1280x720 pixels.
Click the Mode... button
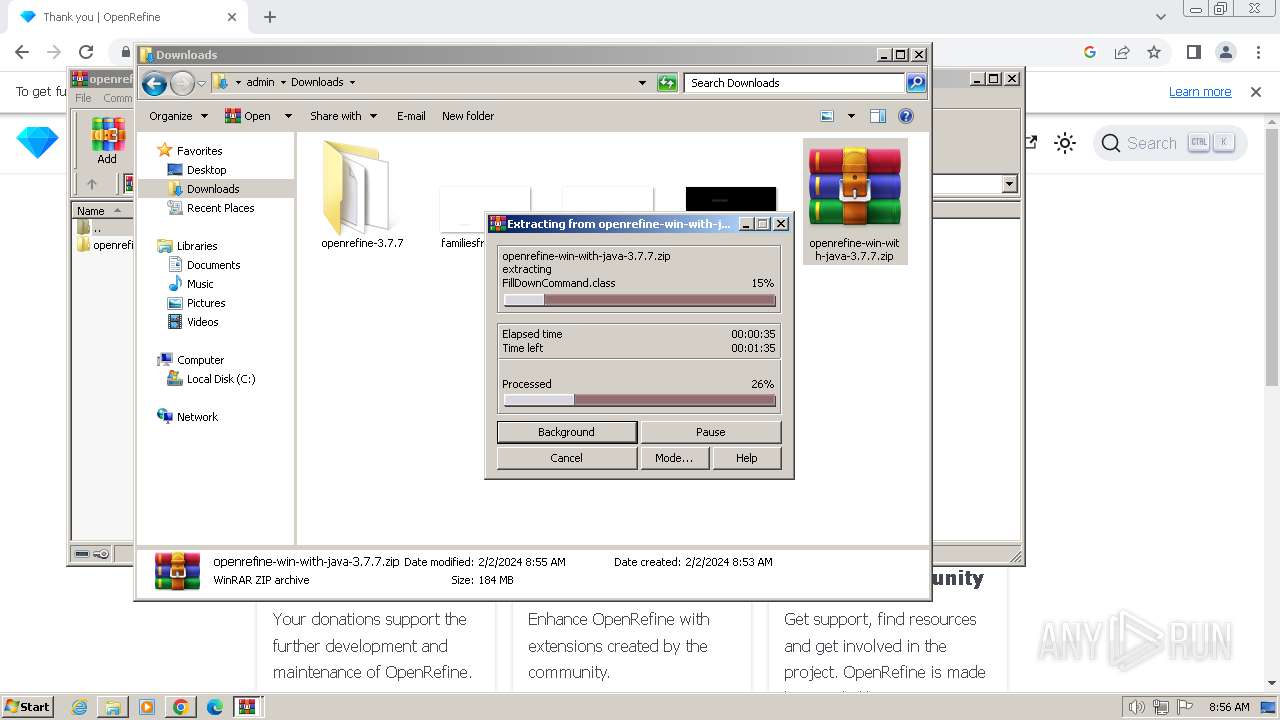(673, 458)
